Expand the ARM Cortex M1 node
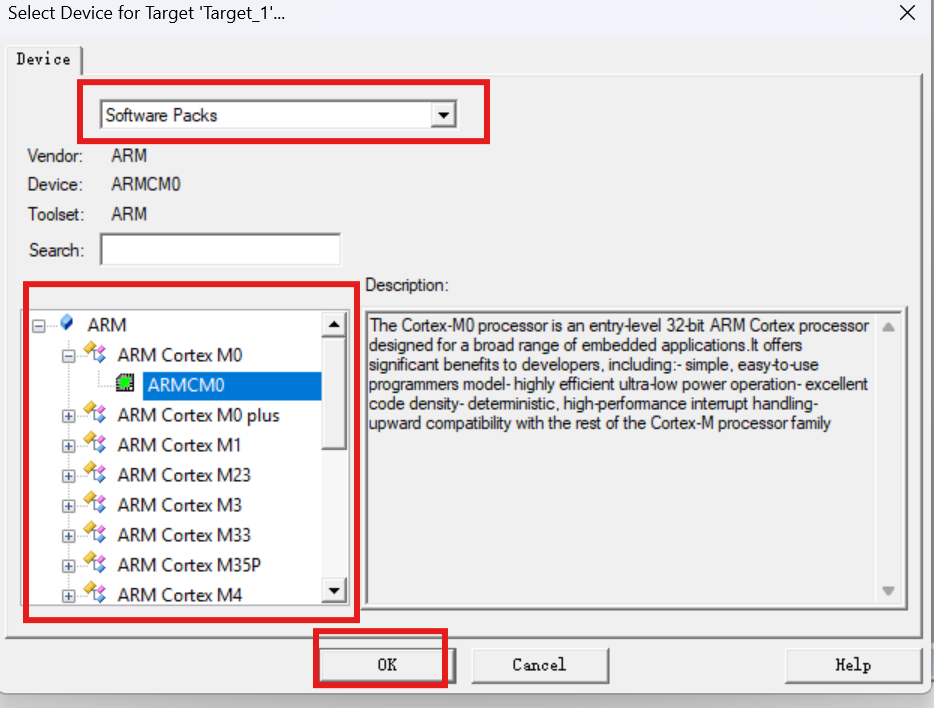 tap(69, 446)
